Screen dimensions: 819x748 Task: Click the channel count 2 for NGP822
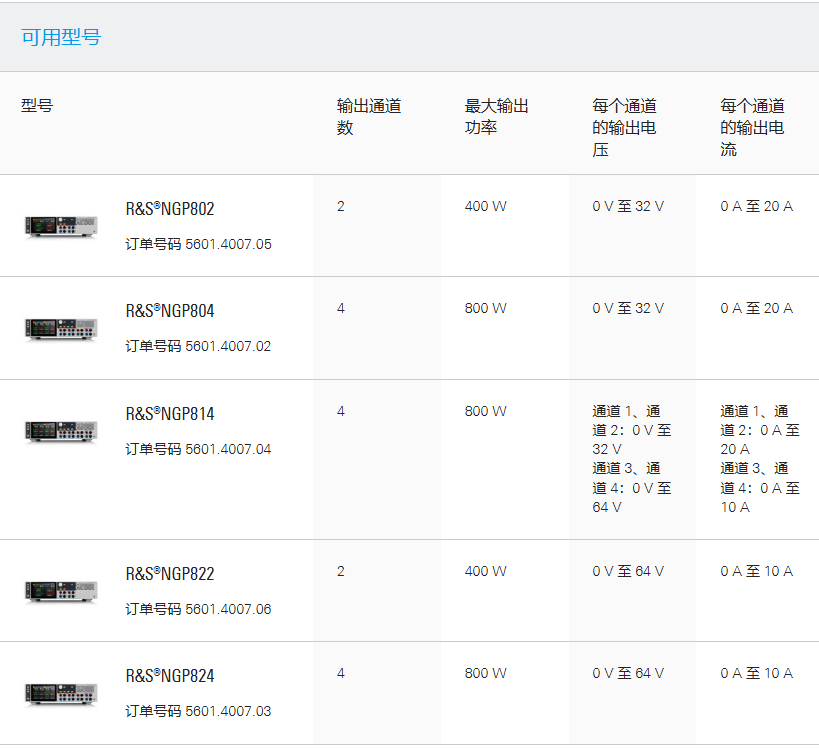(x=341, y=571)
